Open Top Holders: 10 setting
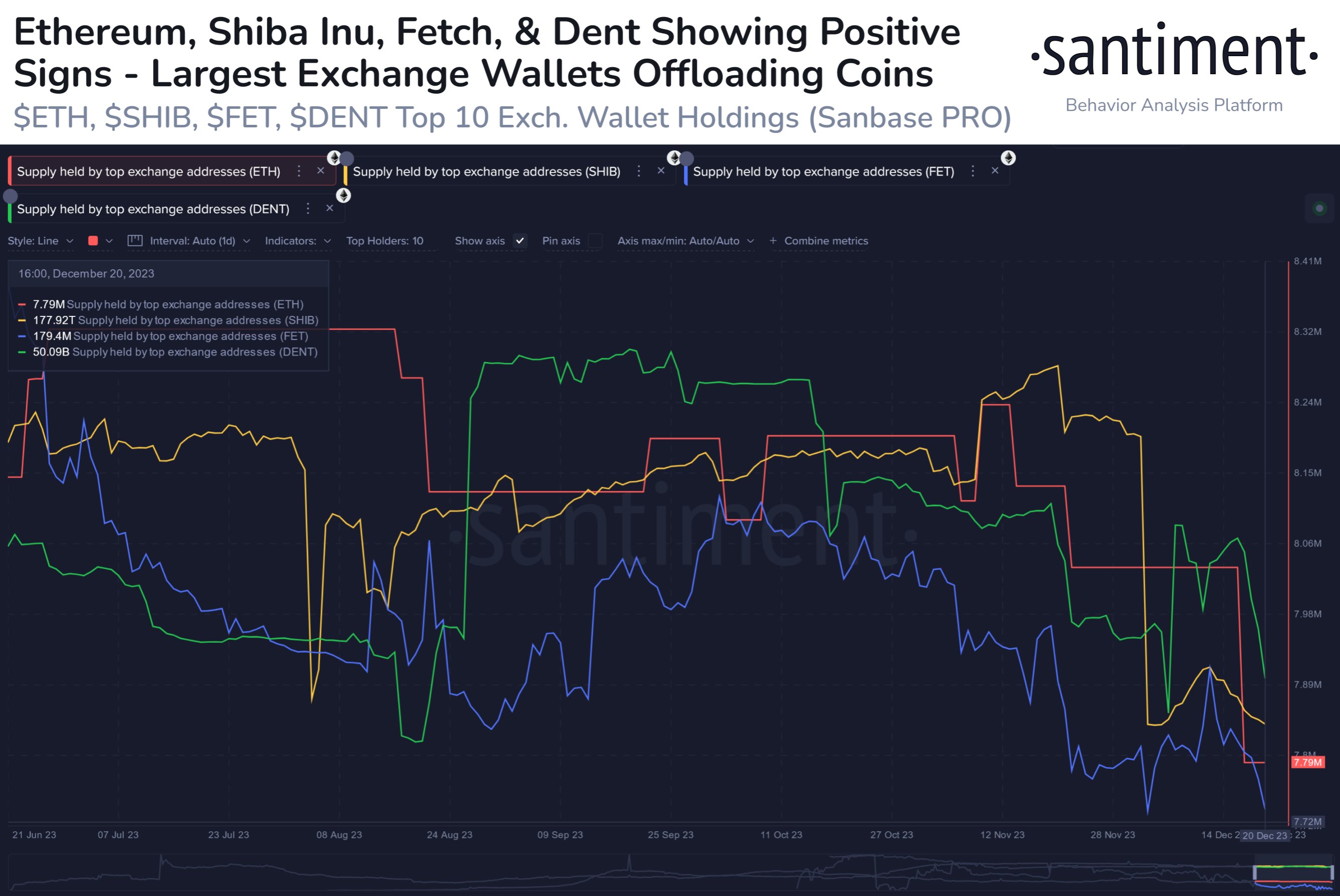This screenshot has width=1340, height=896. click(385, 241)
